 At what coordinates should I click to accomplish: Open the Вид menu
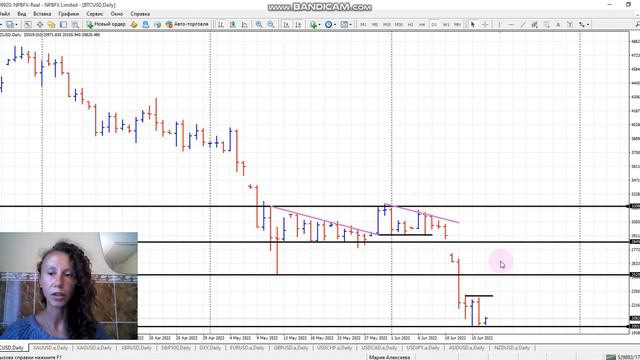(22, 14)
